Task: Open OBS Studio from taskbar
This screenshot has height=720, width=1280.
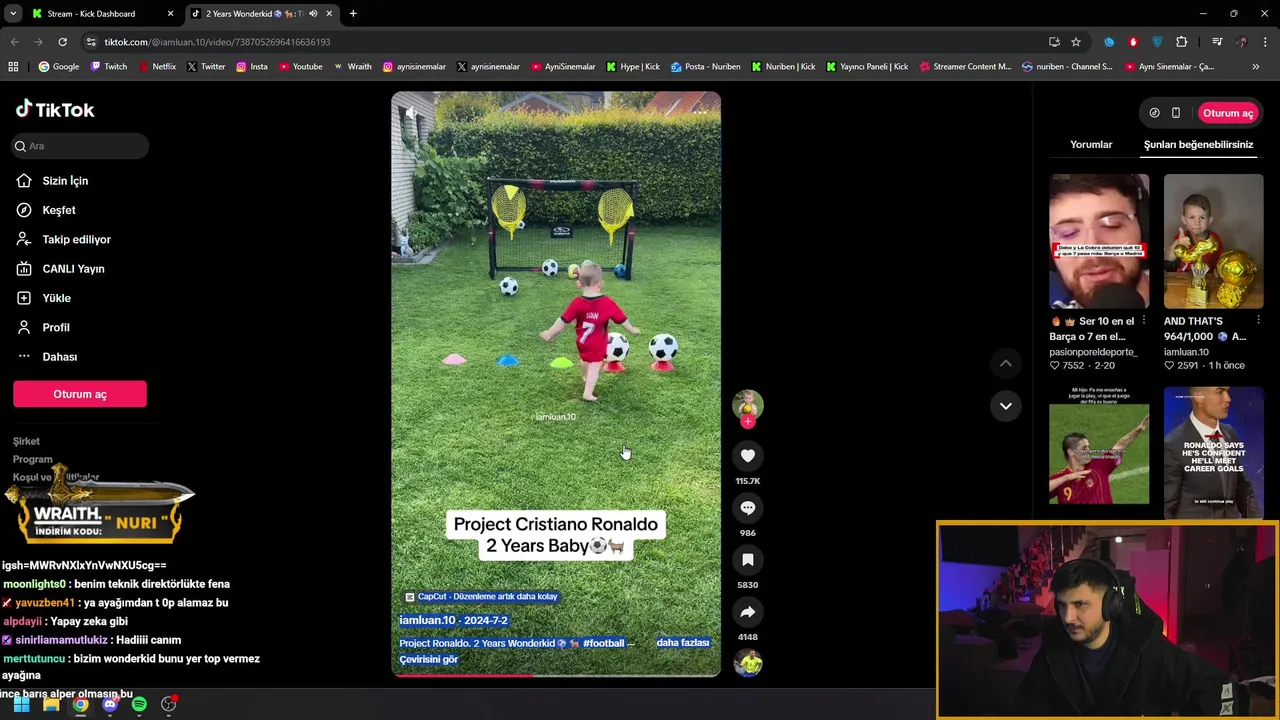Action: 169,704
